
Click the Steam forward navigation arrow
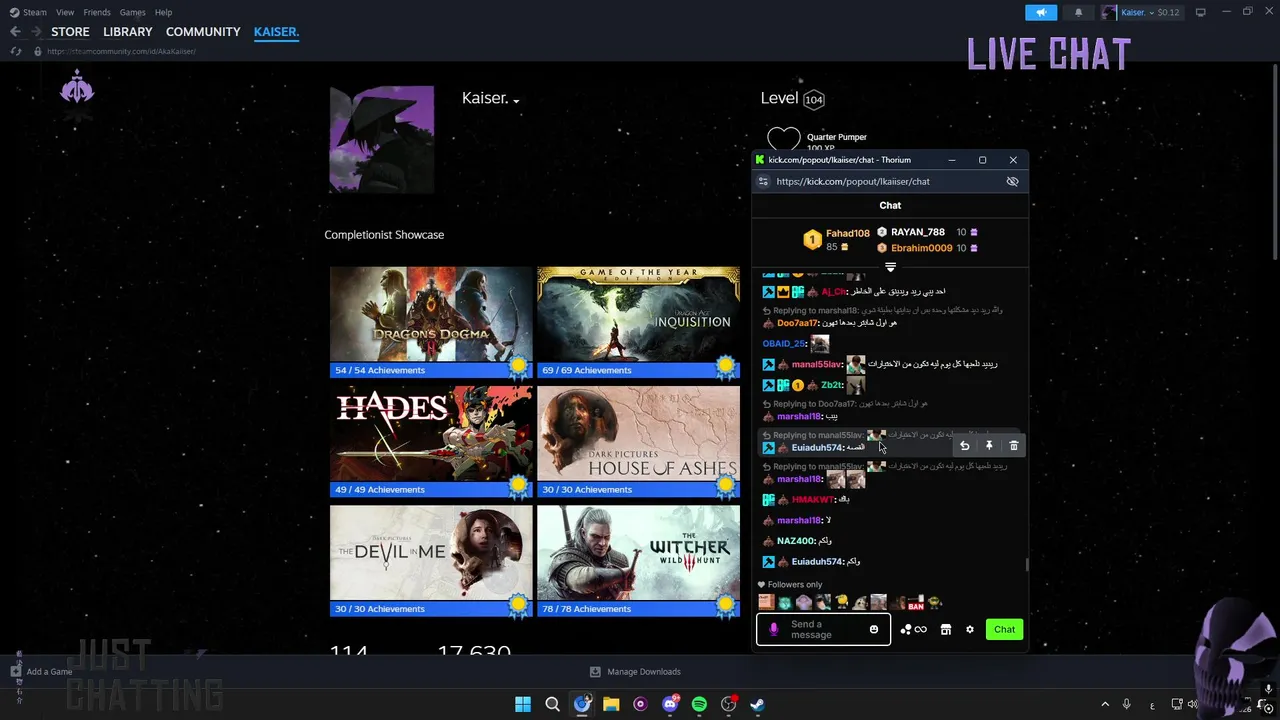click(x=36, y=32)
